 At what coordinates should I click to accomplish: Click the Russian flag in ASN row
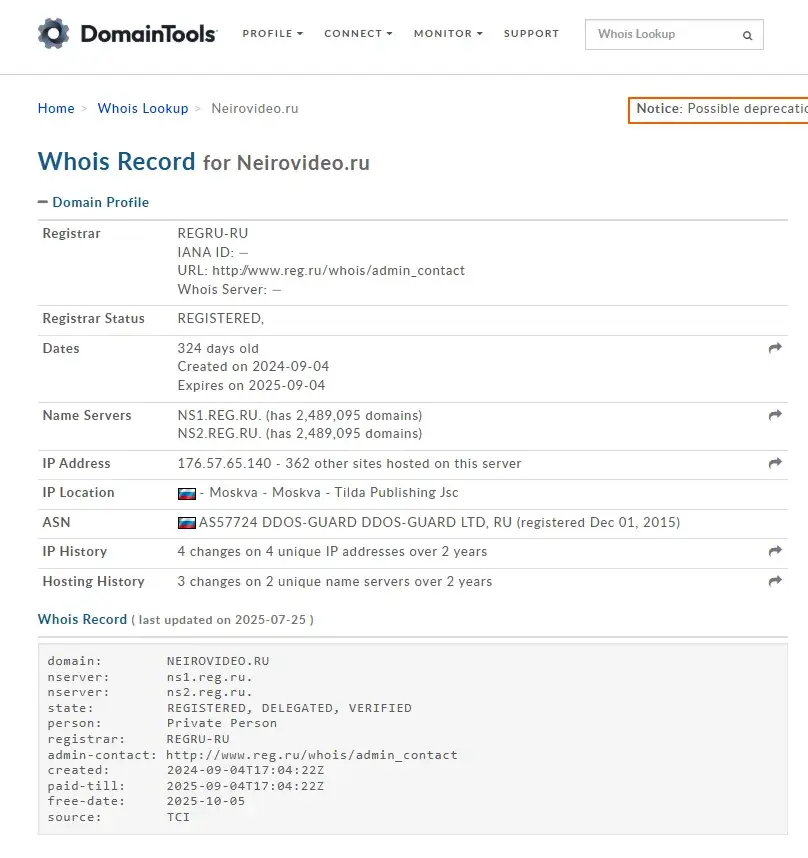(x=187, y=523)
